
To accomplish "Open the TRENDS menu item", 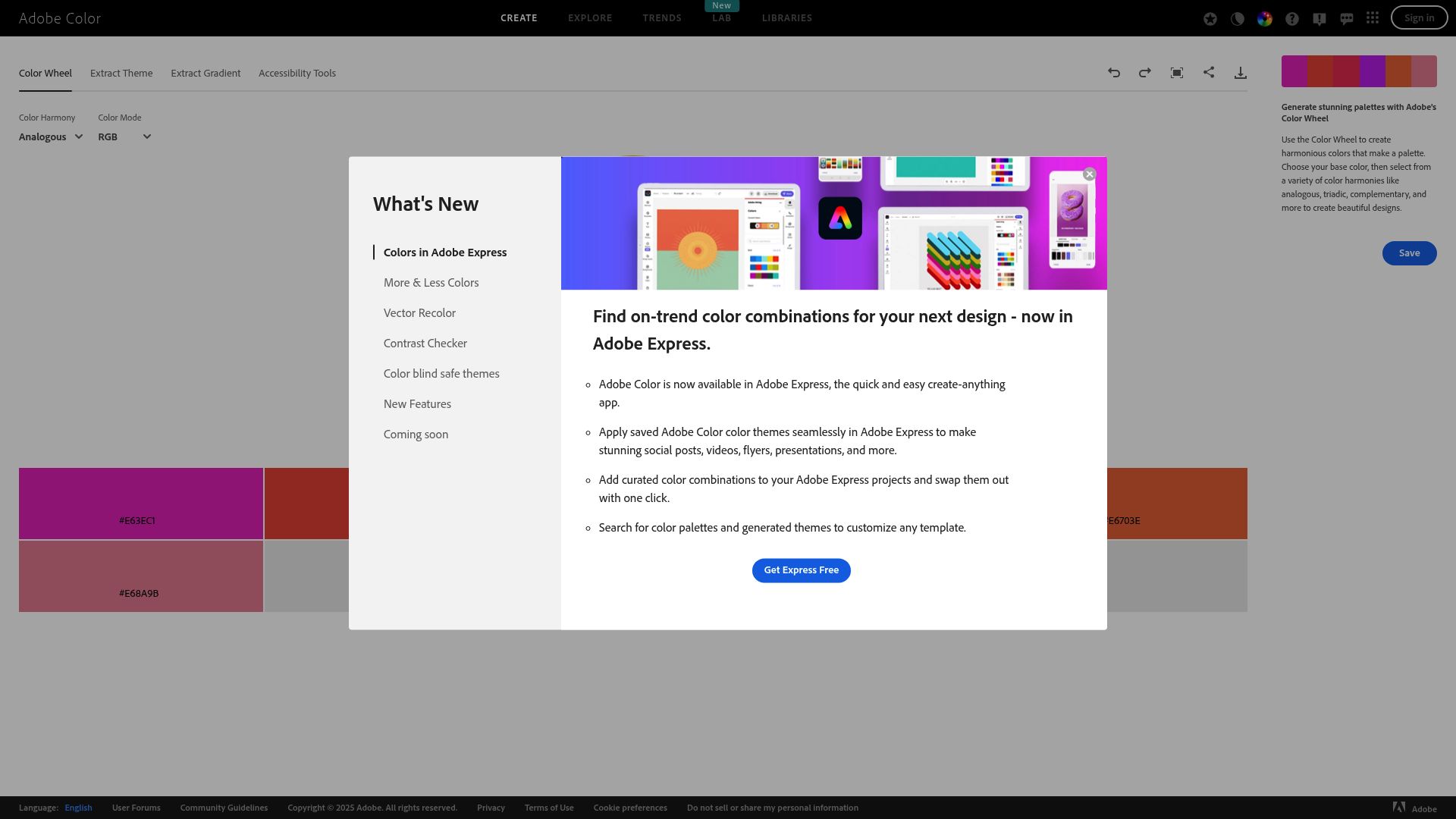I will (661, 17).
